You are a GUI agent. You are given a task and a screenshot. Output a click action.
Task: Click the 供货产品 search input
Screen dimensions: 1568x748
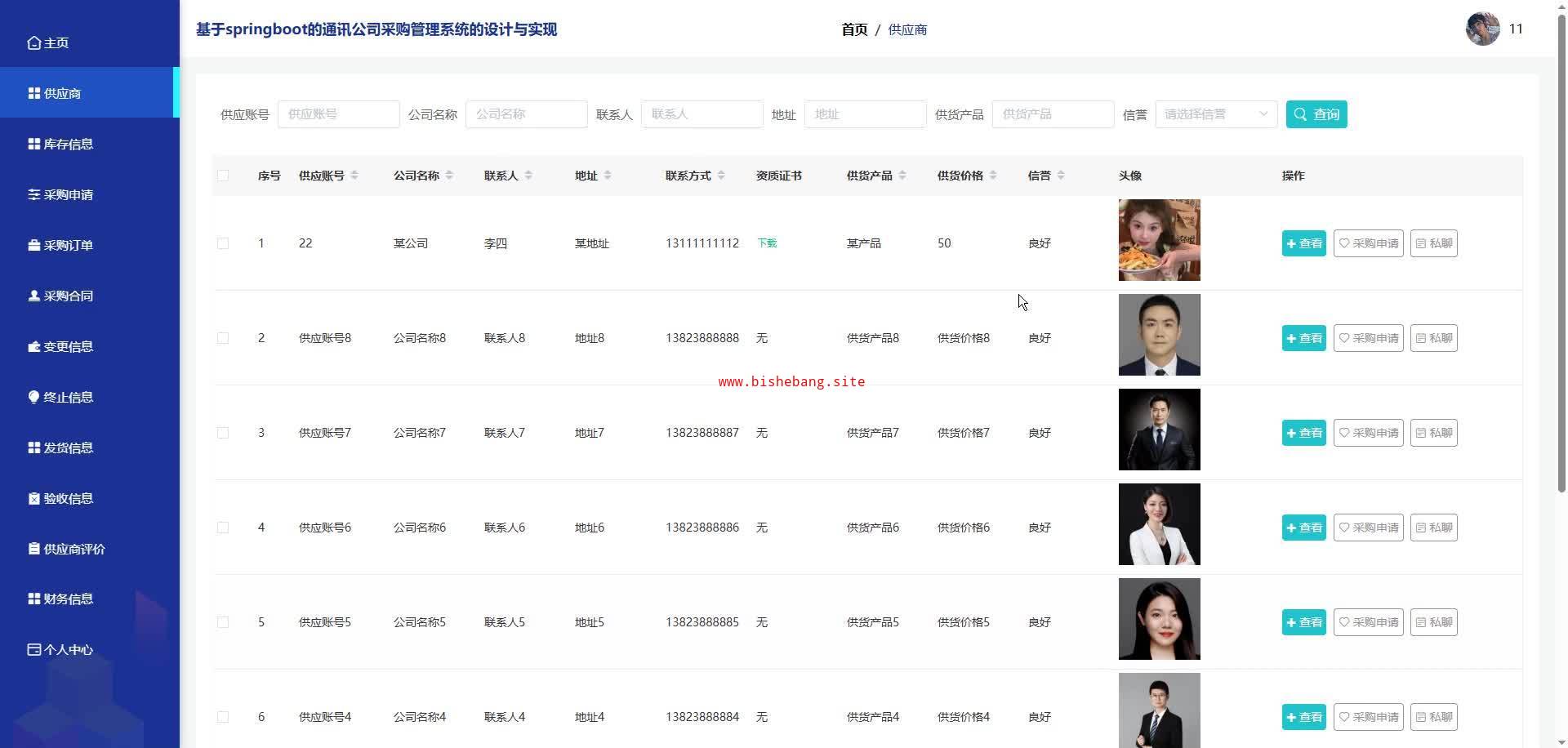tap(1053, 114)
